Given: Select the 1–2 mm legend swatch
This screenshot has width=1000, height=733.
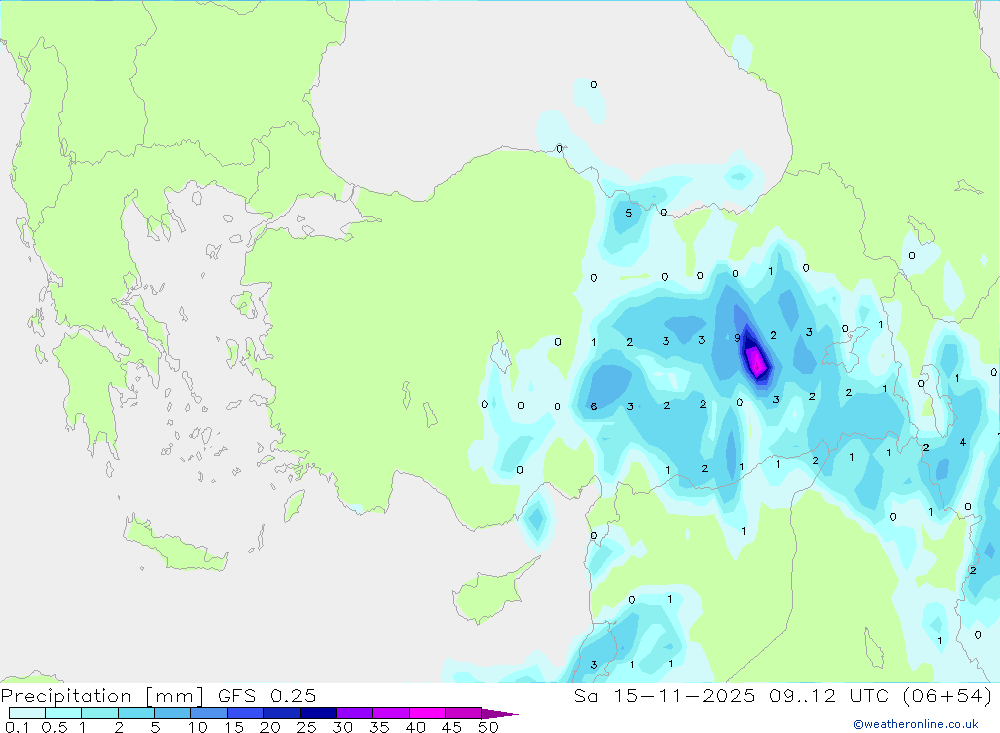Looking at the screenshot, I should click(99, 713).
